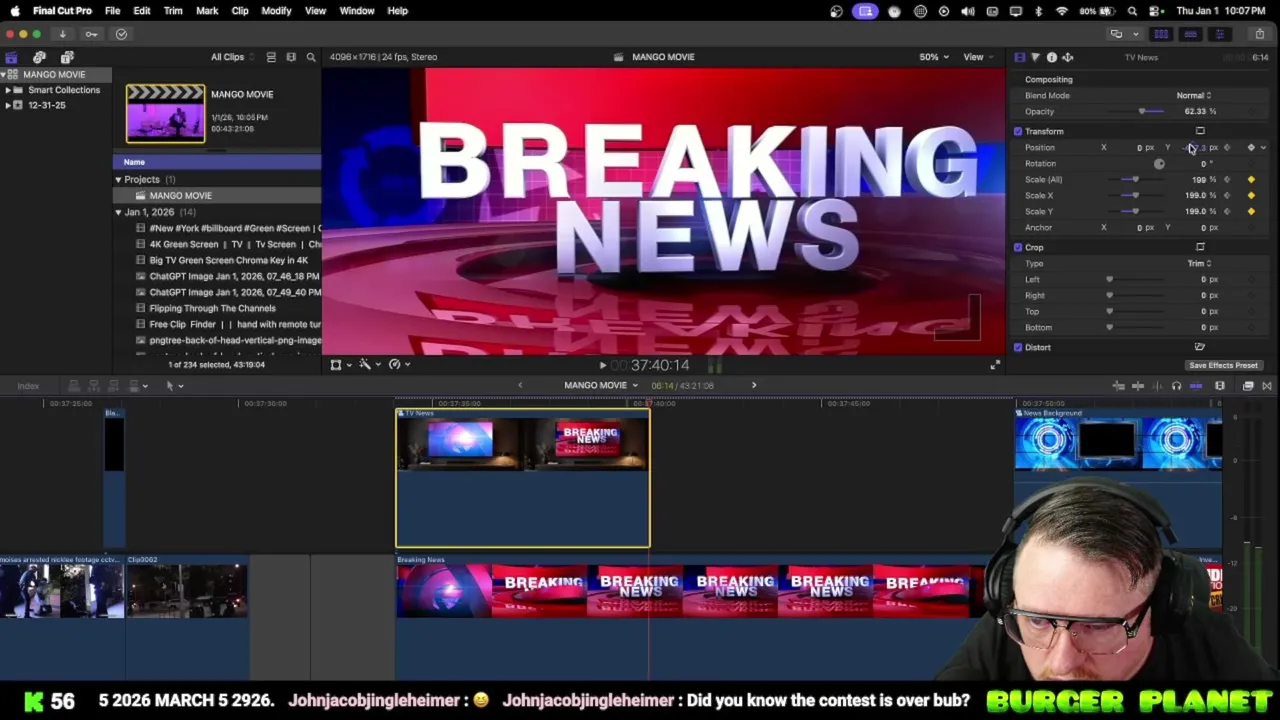The image size is (1280, 720).
Task: Open the File menu
Action: click(112, 11)
